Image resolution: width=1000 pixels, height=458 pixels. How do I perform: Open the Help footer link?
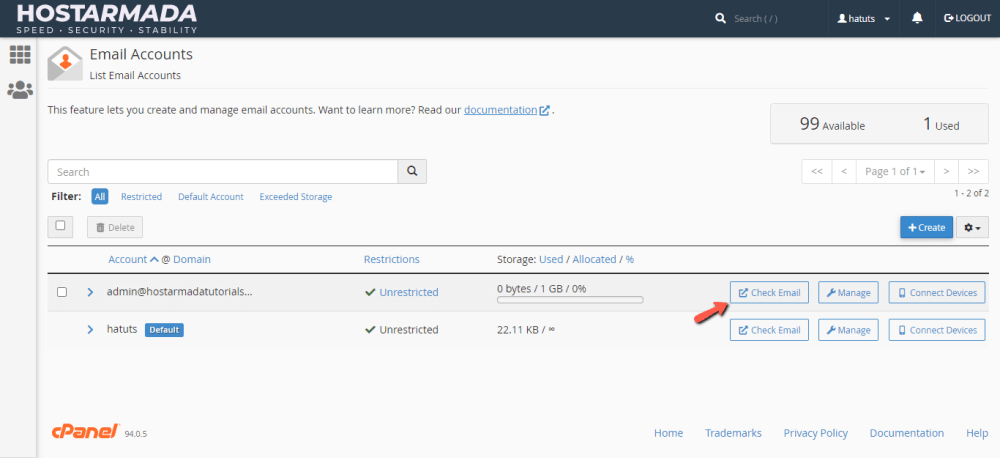[x=977, y=433]
